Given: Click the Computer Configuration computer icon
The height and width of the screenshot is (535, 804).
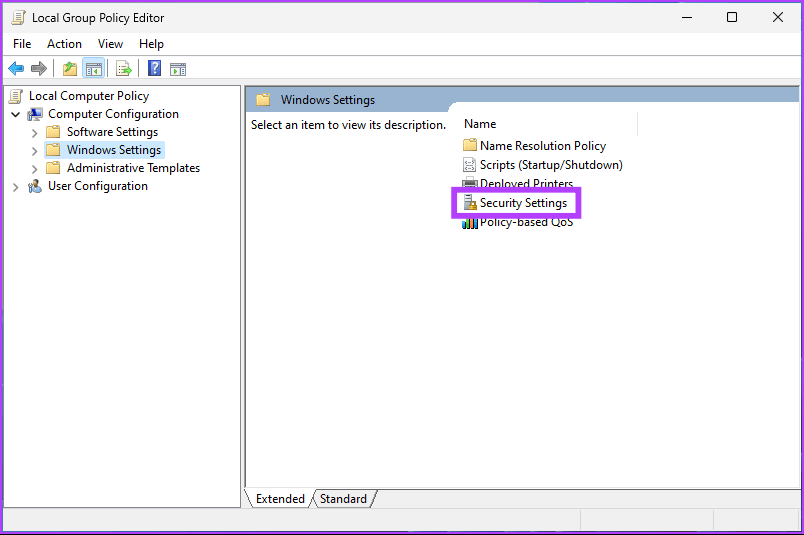Looking at the screenshot, I should pyautogui.click(x=35, y=114).
